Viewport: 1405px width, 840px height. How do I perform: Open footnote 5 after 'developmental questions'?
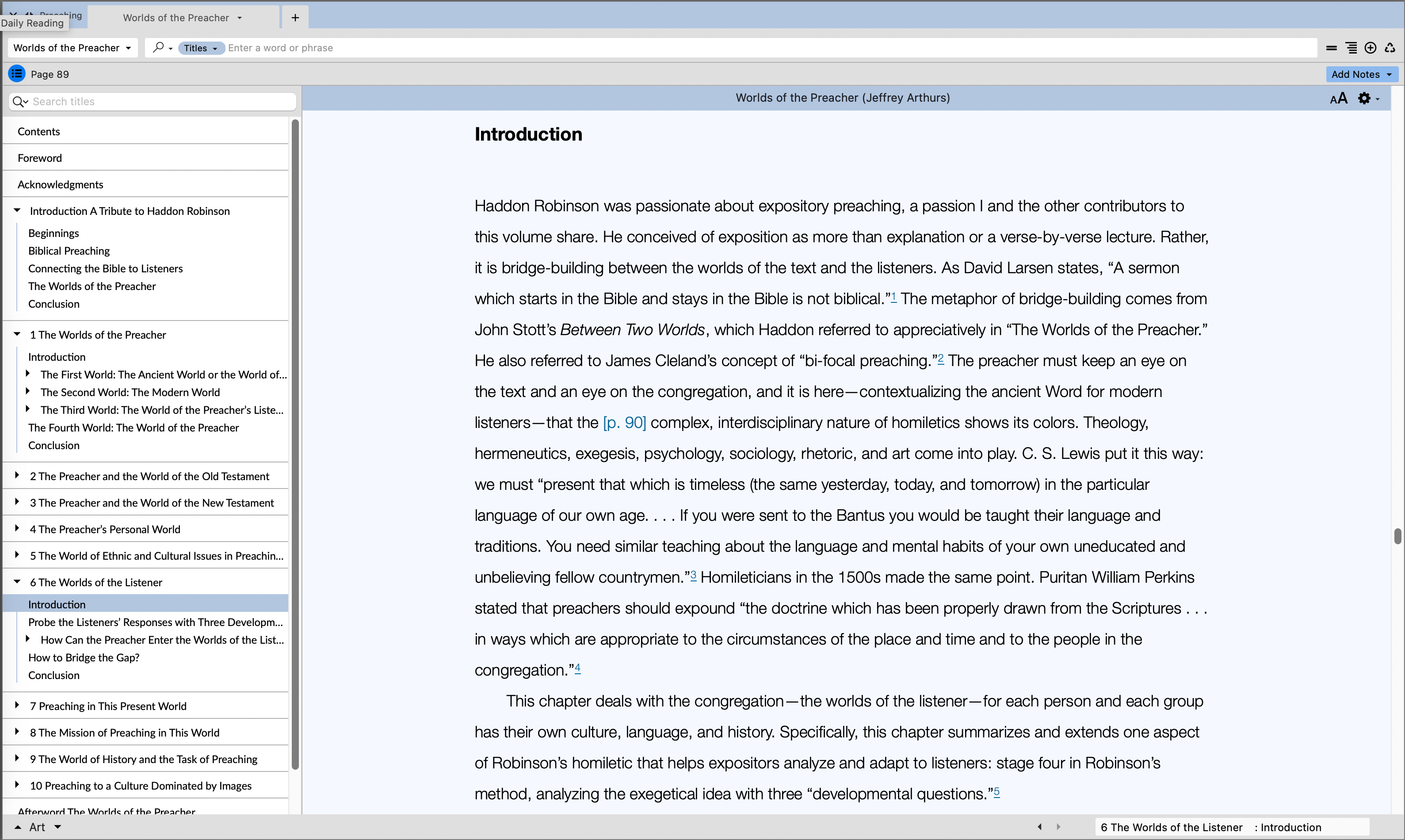click(996, 791)
